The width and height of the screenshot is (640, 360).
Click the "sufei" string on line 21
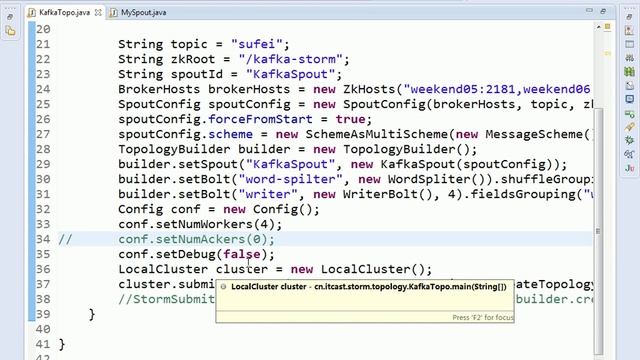tap(256, 44)
